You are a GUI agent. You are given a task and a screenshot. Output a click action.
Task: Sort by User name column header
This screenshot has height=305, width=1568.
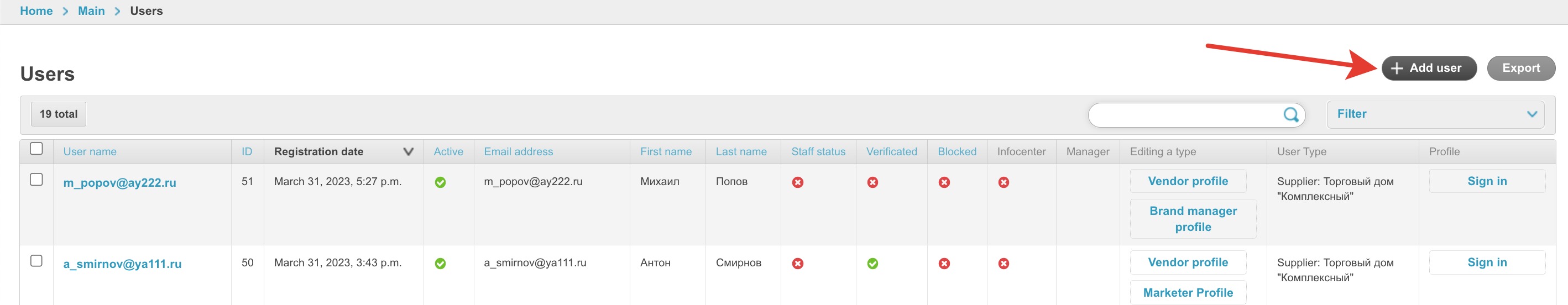pyautogui.click(x=90, y=151)
